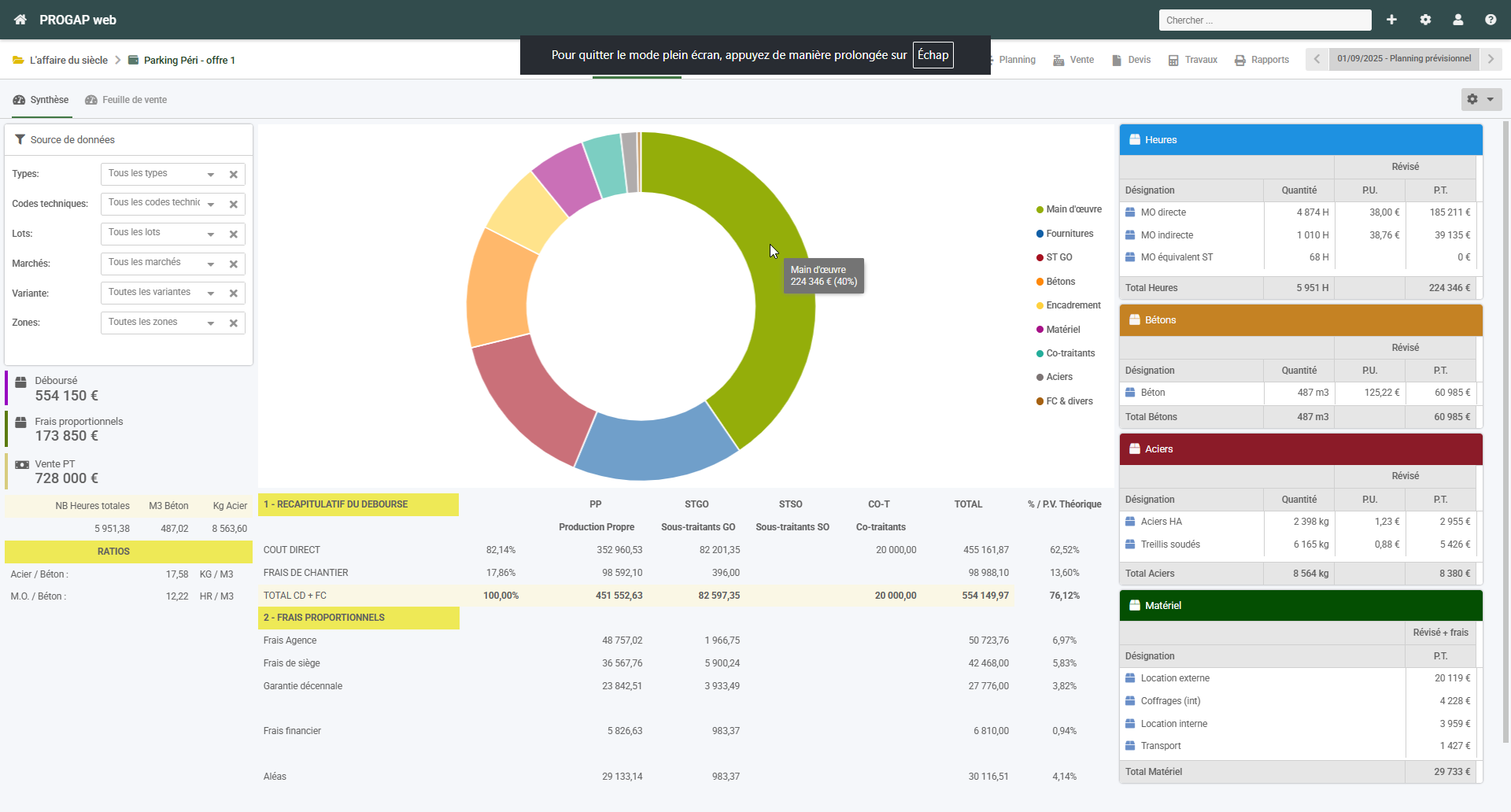The height and width of the screenshot is (812, 1511).
Task: Toggle the Fournitures legend entry
Action: tap(1065, 234)
